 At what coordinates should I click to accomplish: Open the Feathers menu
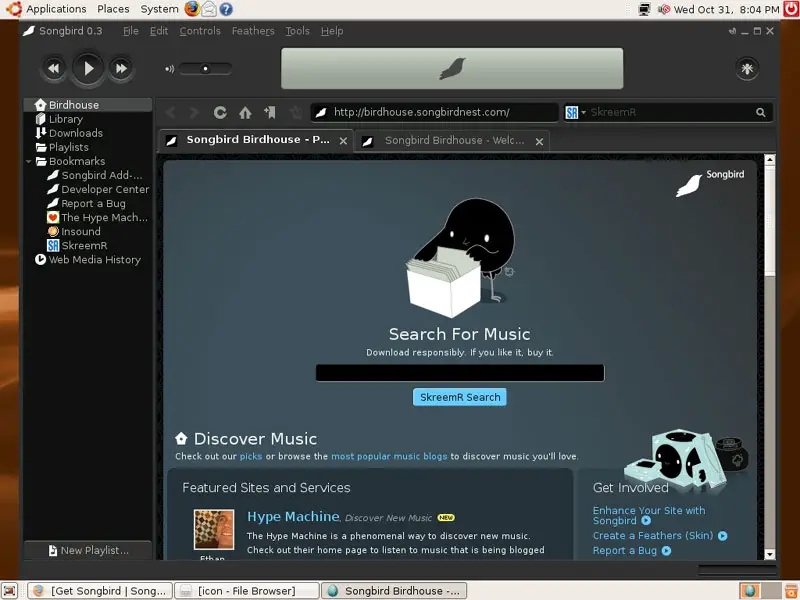tap(253, 31)
